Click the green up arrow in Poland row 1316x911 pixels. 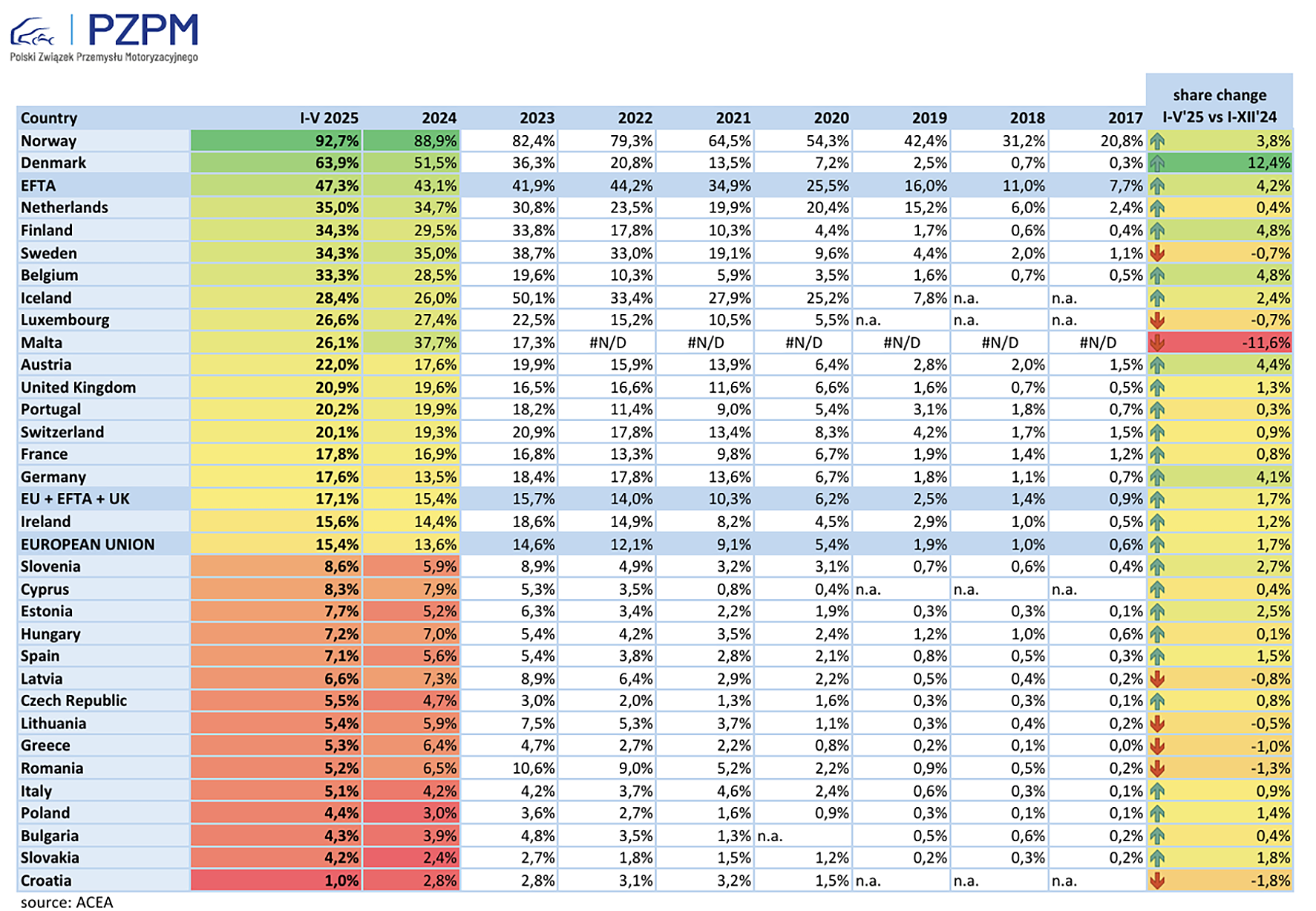1157,814
